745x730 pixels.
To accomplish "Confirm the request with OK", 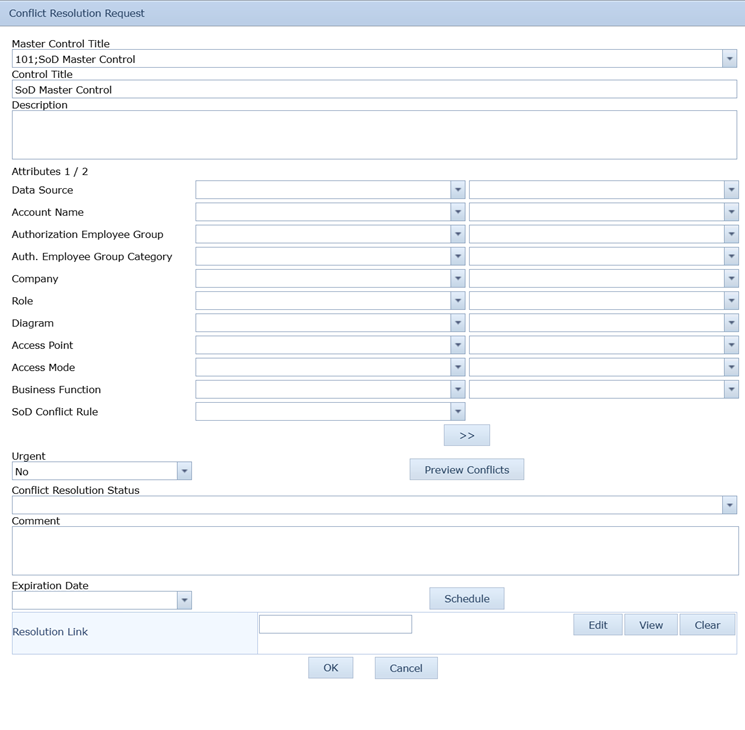I will [330, 668].
